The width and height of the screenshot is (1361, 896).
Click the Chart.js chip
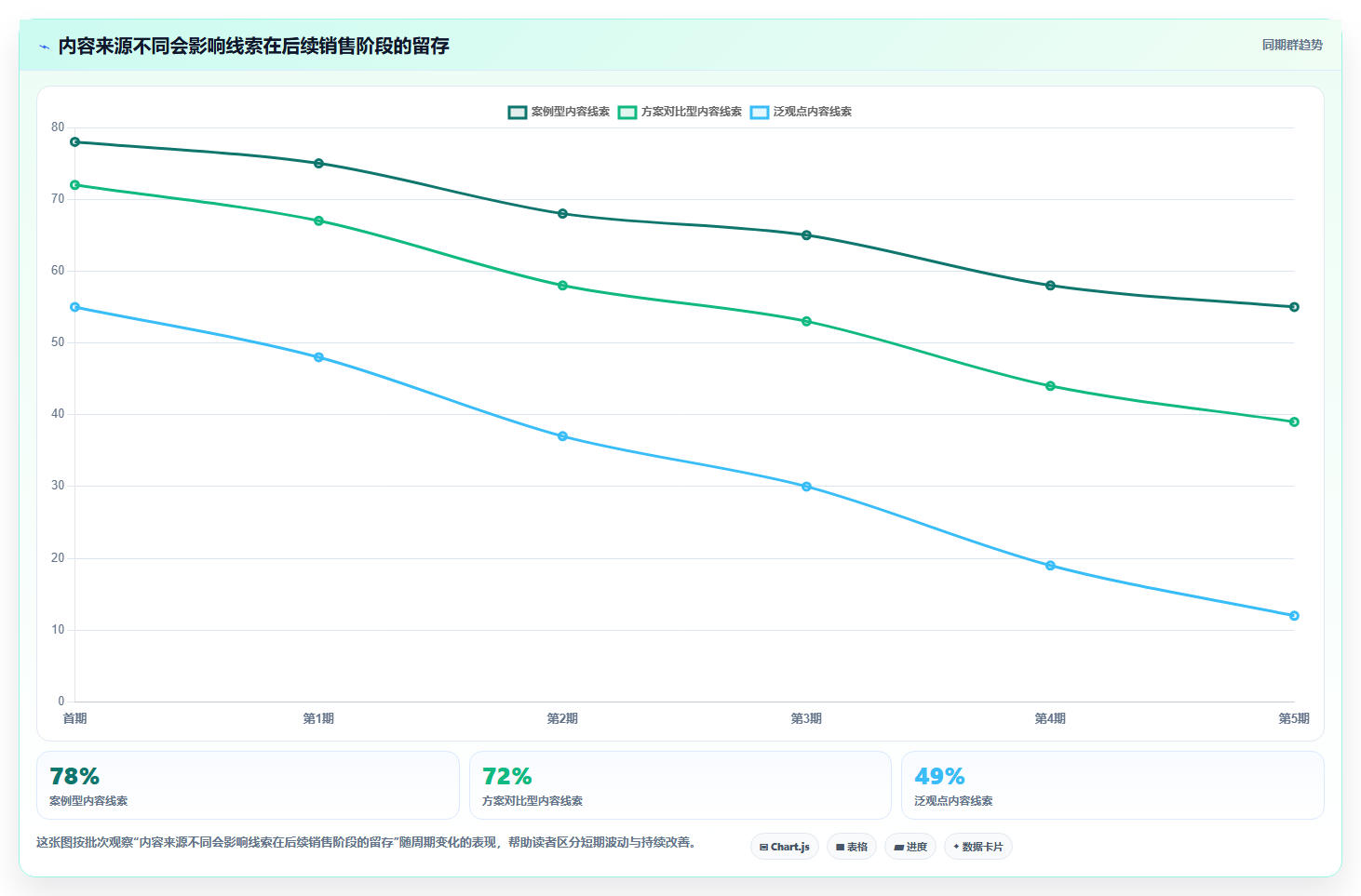(x=785, y=847)
